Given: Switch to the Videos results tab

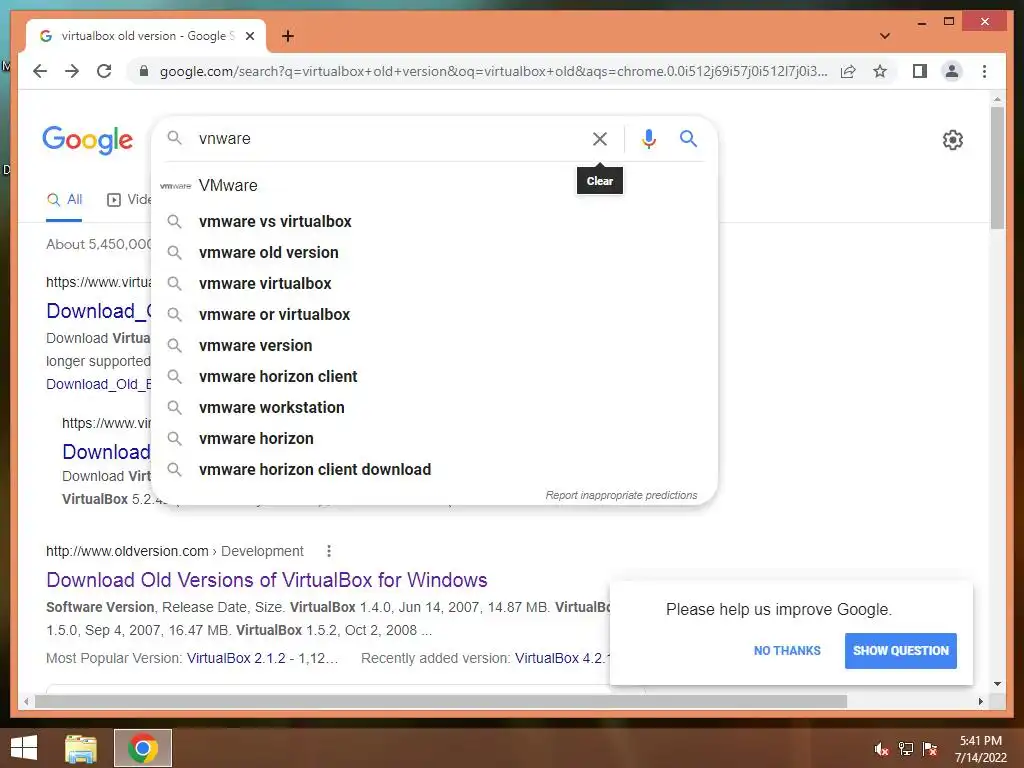Looking at the screenshot, I should click(129, 200).
